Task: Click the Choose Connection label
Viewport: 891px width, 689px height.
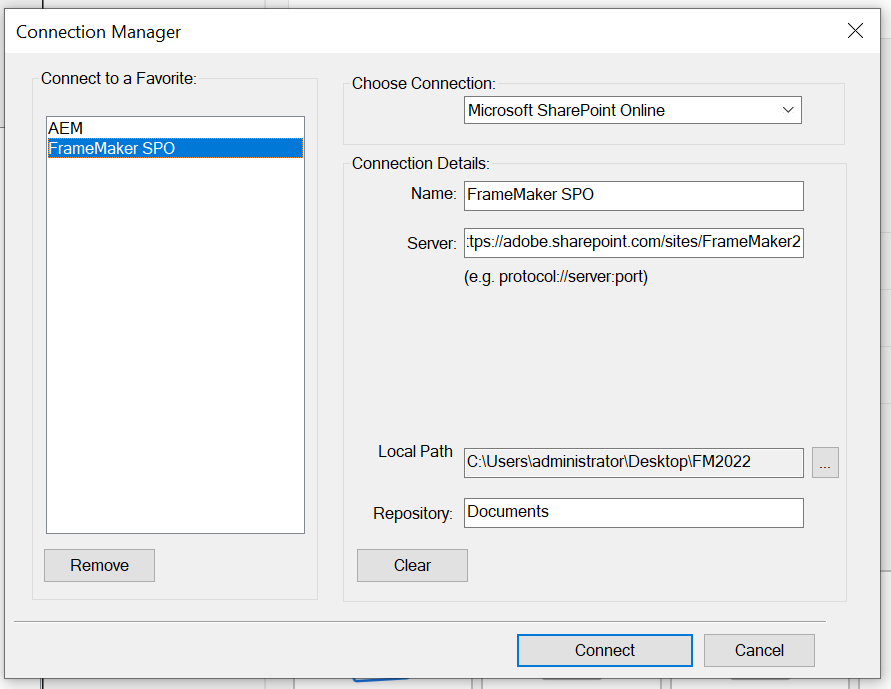Action: pyautogui.click(x=423, y=84)
